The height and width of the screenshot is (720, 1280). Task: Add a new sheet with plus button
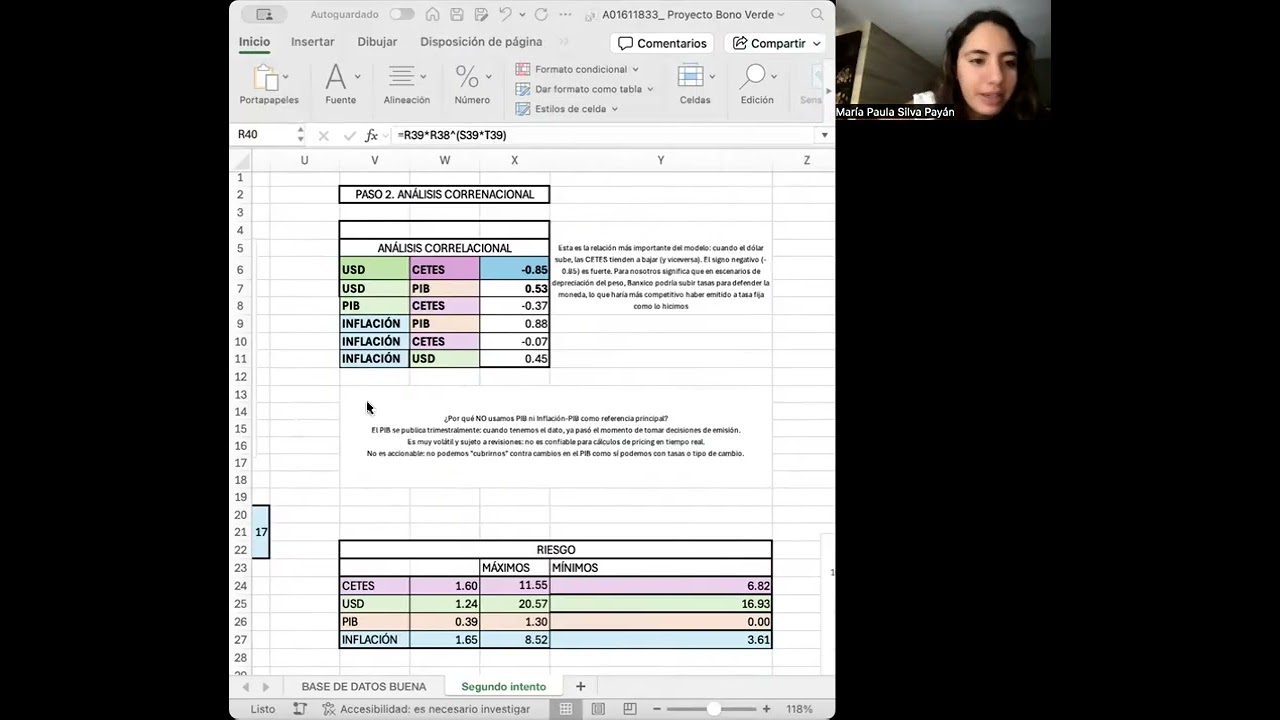[580, 686]
